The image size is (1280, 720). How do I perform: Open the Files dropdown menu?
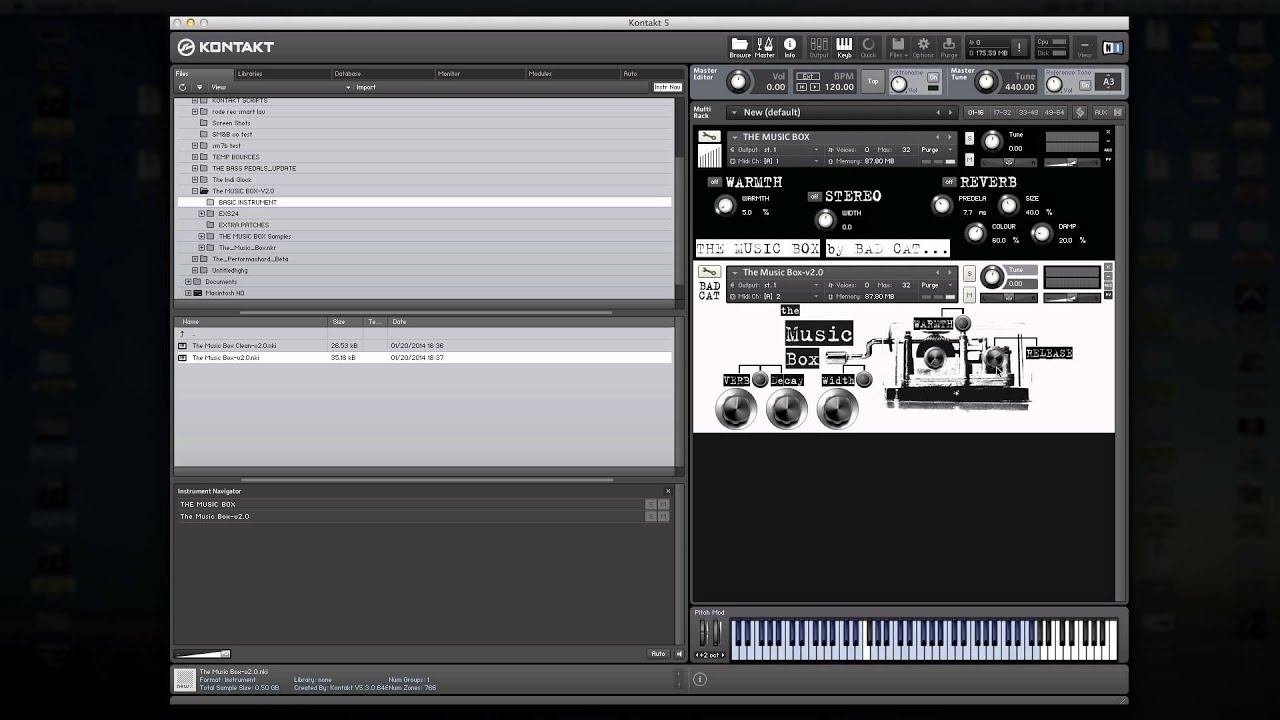[x=897, y=47]
